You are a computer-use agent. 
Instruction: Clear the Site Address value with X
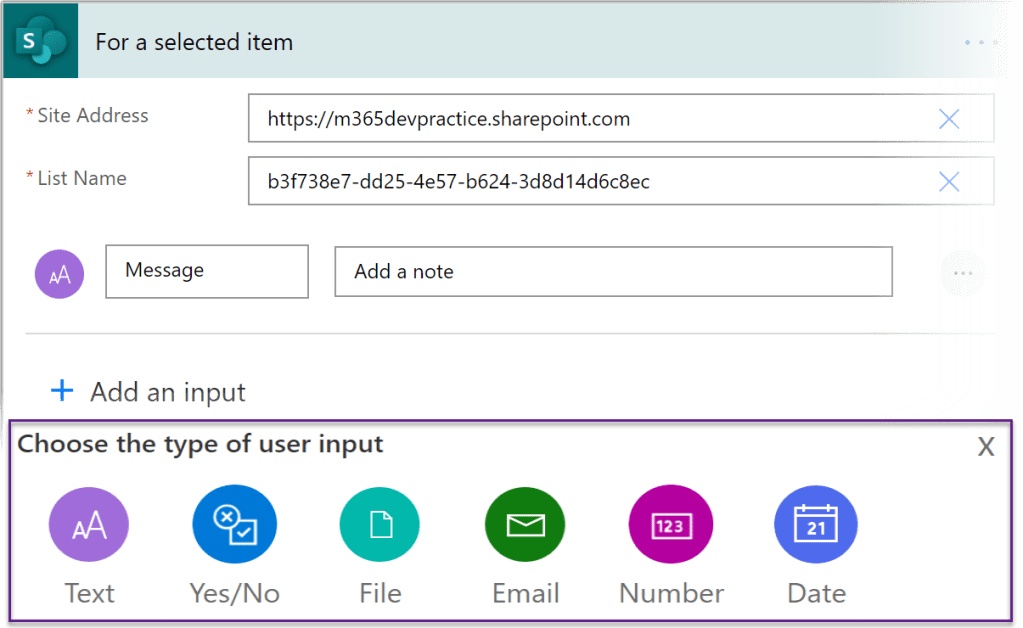(949, 120)
